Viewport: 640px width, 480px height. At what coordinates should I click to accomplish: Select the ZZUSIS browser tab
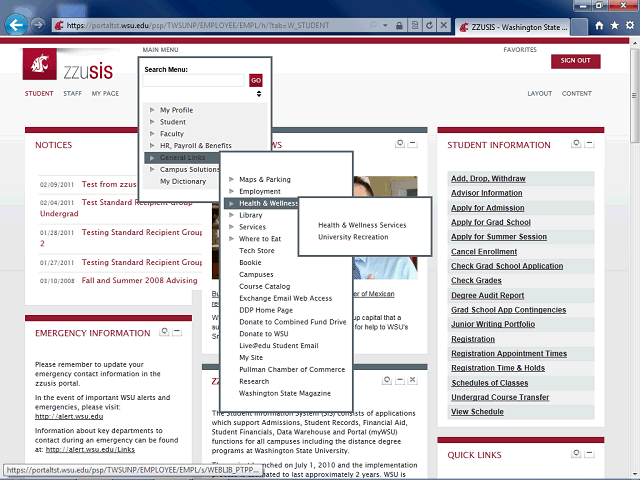pyautogui.click(x=512, y=27)
